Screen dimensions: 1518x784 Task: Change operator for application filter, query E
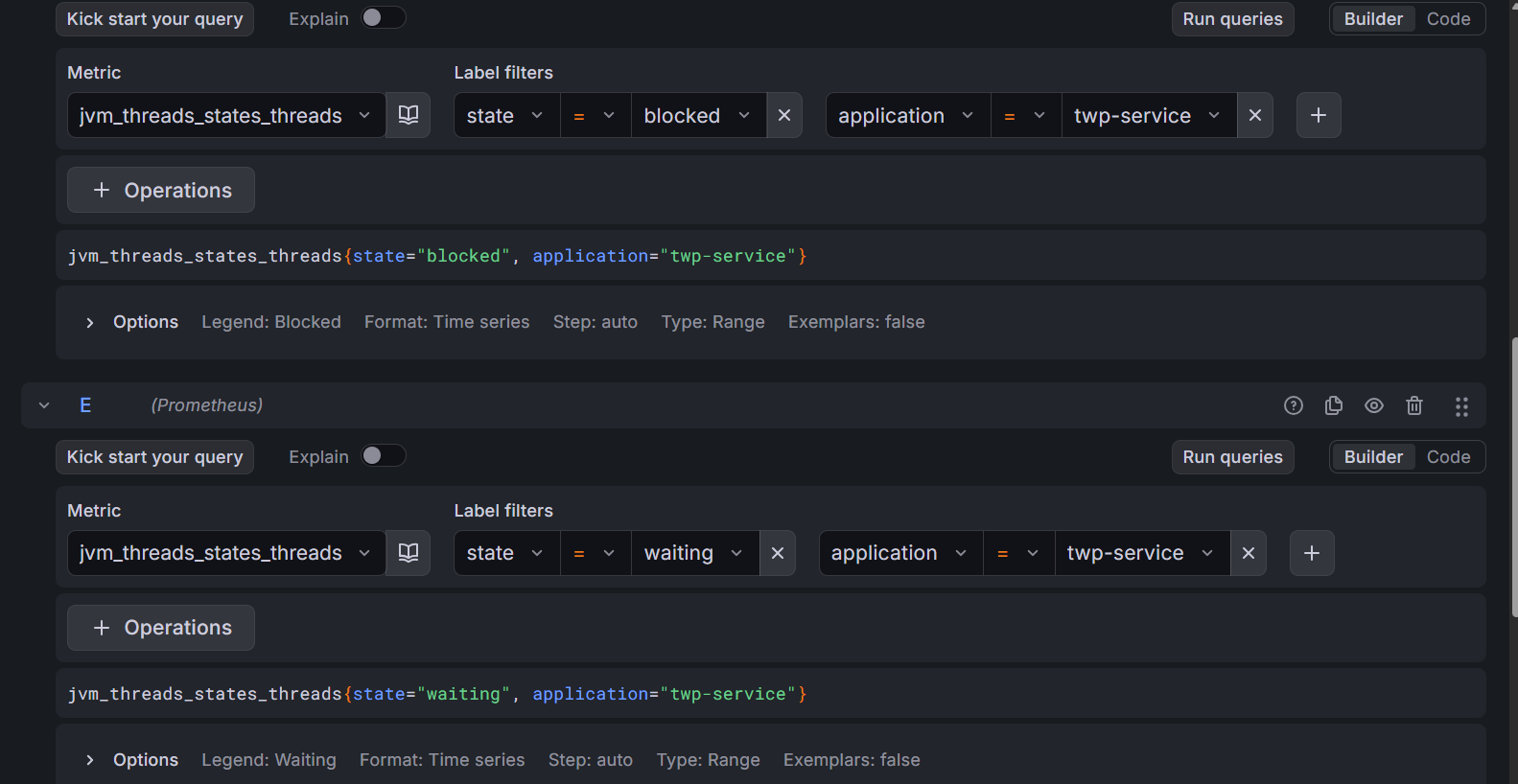pos(1019,553)
